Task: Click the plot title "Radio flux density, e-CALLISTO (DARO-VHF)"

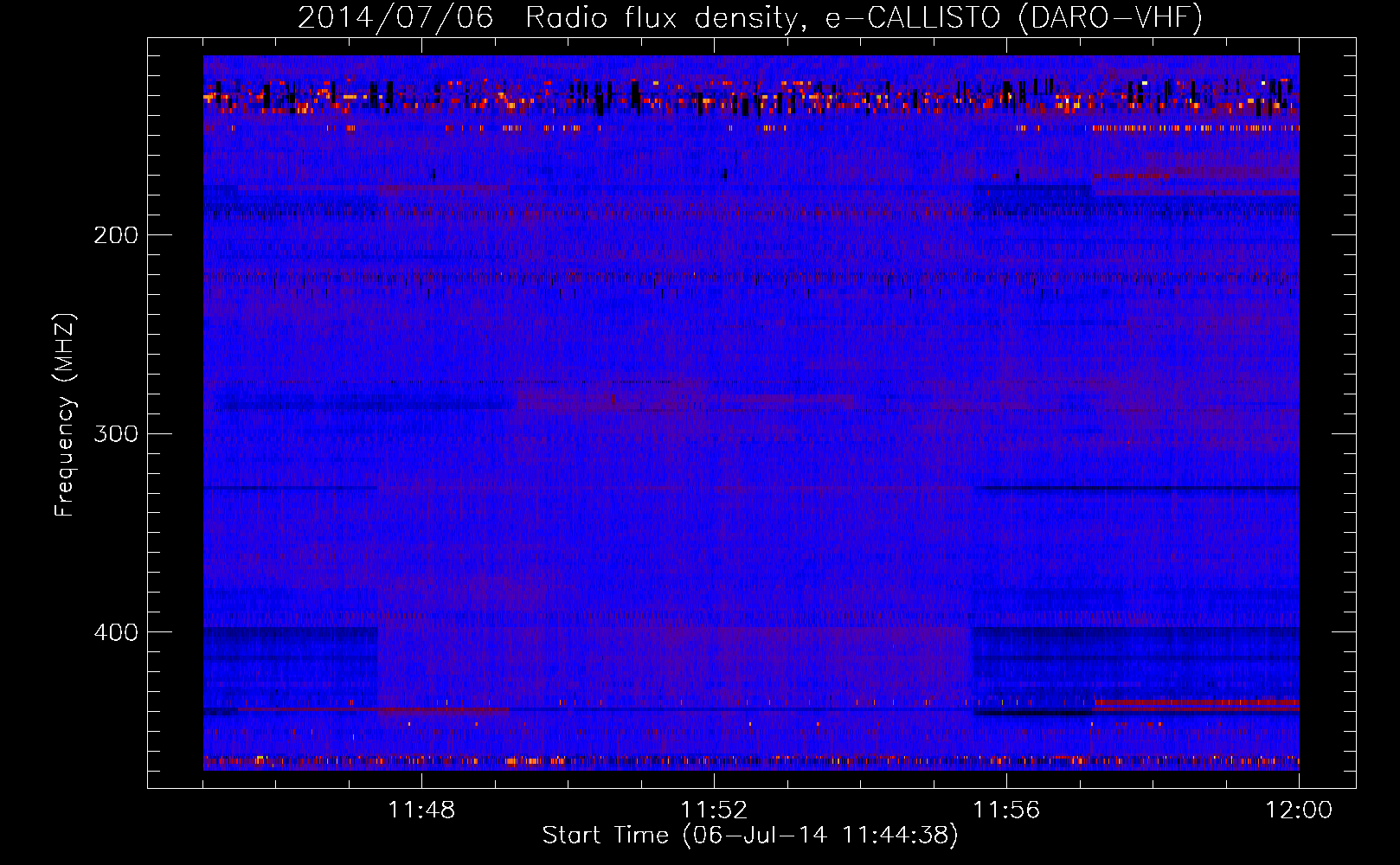Action: (x=864, y=17)
